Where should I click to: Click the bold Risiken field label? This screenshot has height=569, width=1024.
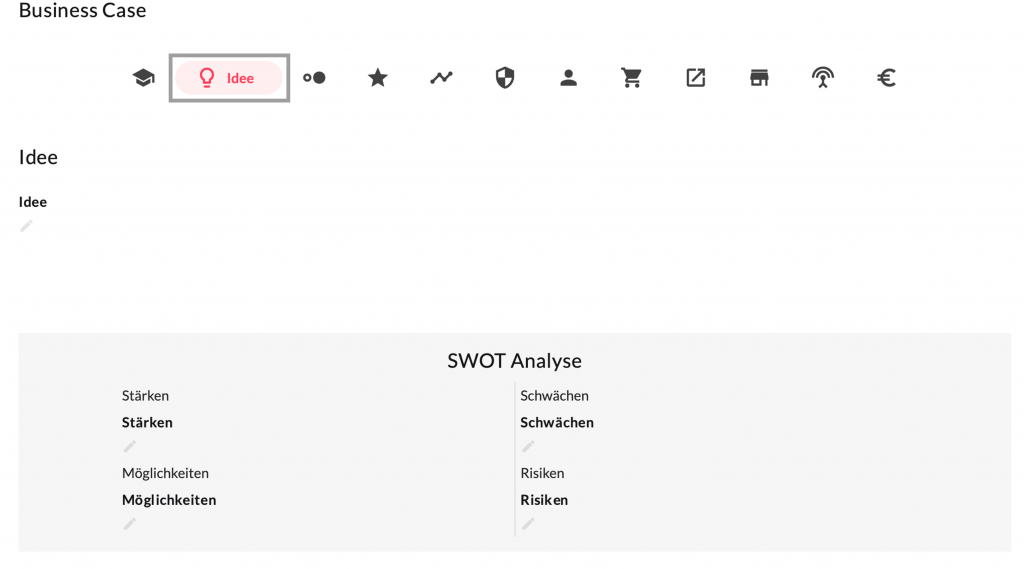[544, 500]
